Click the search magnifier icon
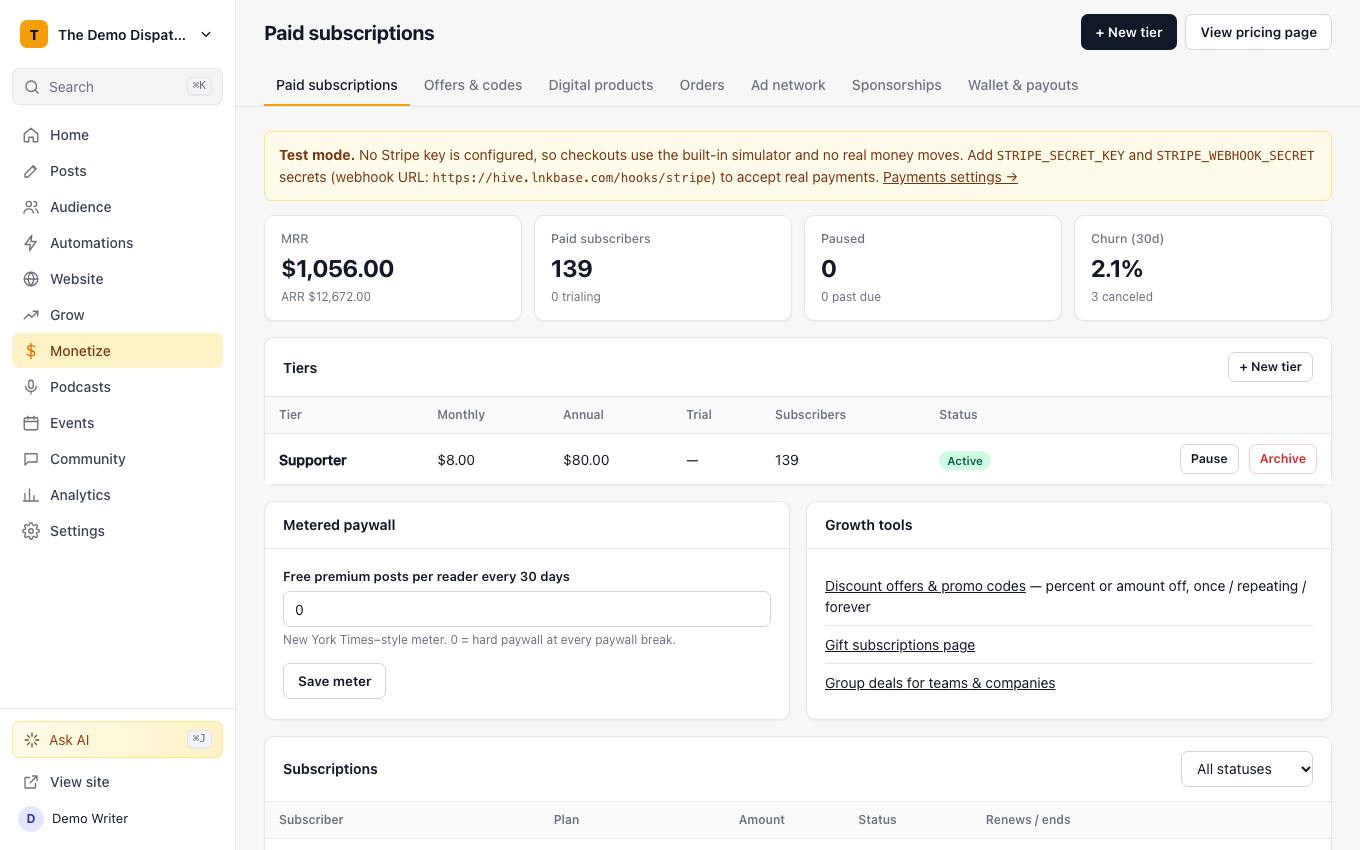The width and height of the screenshot is (1360, 850). pyautogui.click(x=33, y=87)
